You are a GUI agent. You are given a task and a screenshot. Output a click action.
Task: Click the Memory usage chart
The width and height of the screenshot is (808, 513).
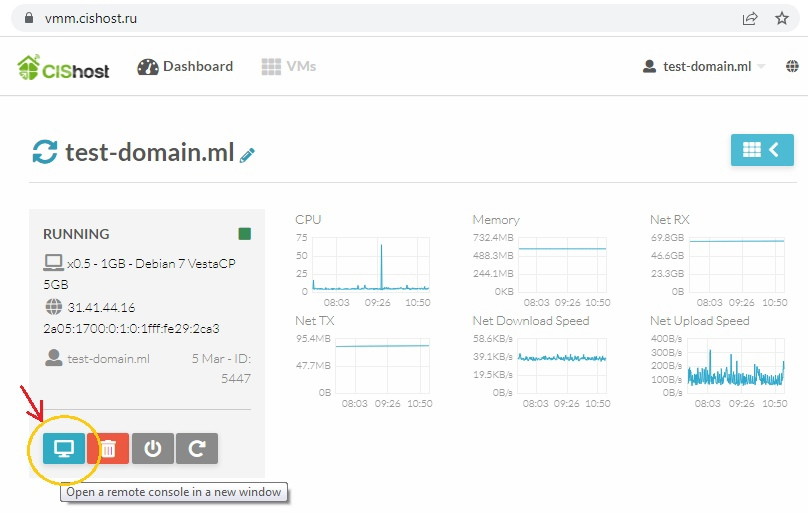(562, 264)
